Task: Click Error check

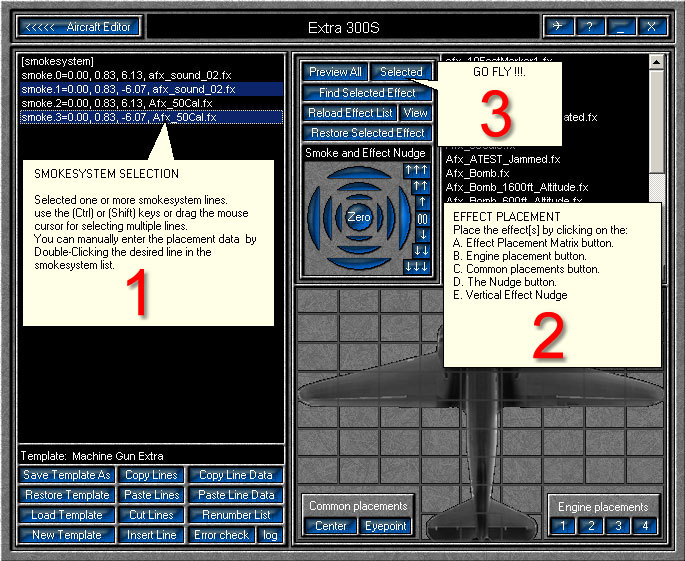Action: click(x=221, y=535)
